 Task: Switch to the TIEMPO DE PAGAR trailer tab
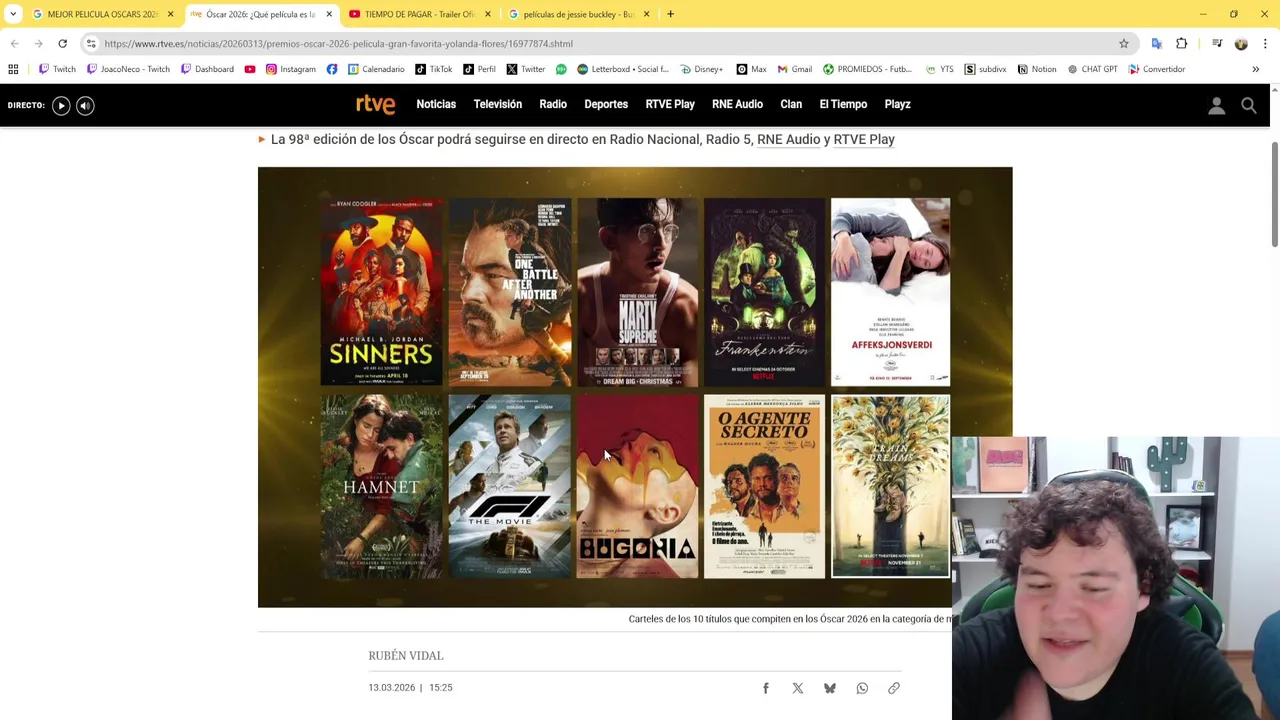(420, 14)
